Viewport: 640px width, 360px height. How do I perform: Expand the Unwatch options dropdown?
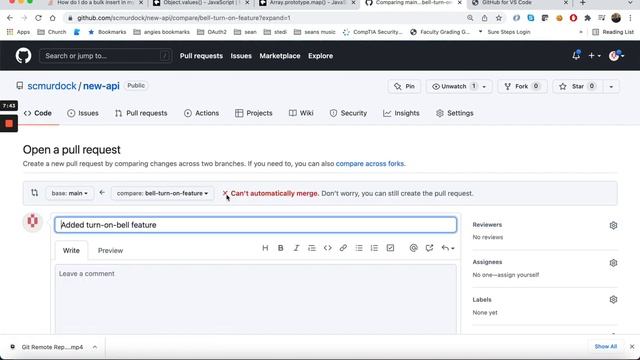tap(484, 87)
